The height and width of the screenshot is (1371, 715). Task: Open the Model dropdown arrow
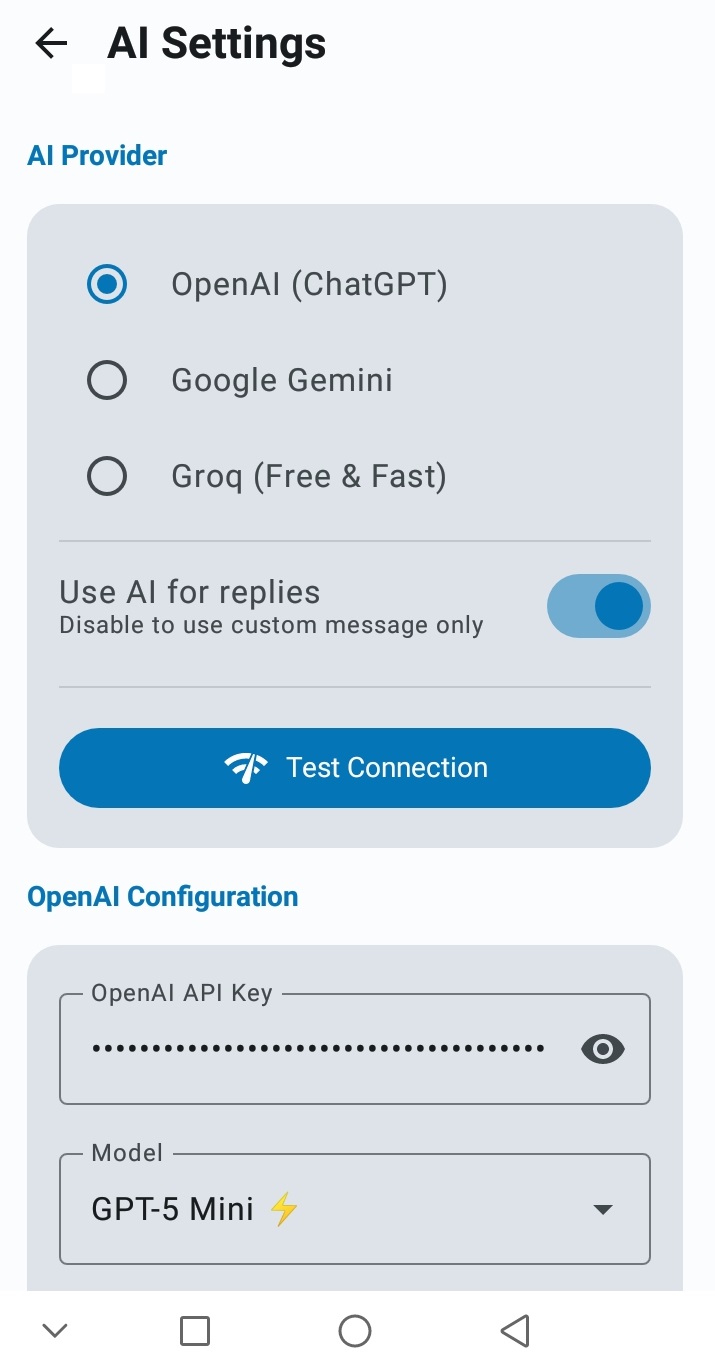point(603,1208)
